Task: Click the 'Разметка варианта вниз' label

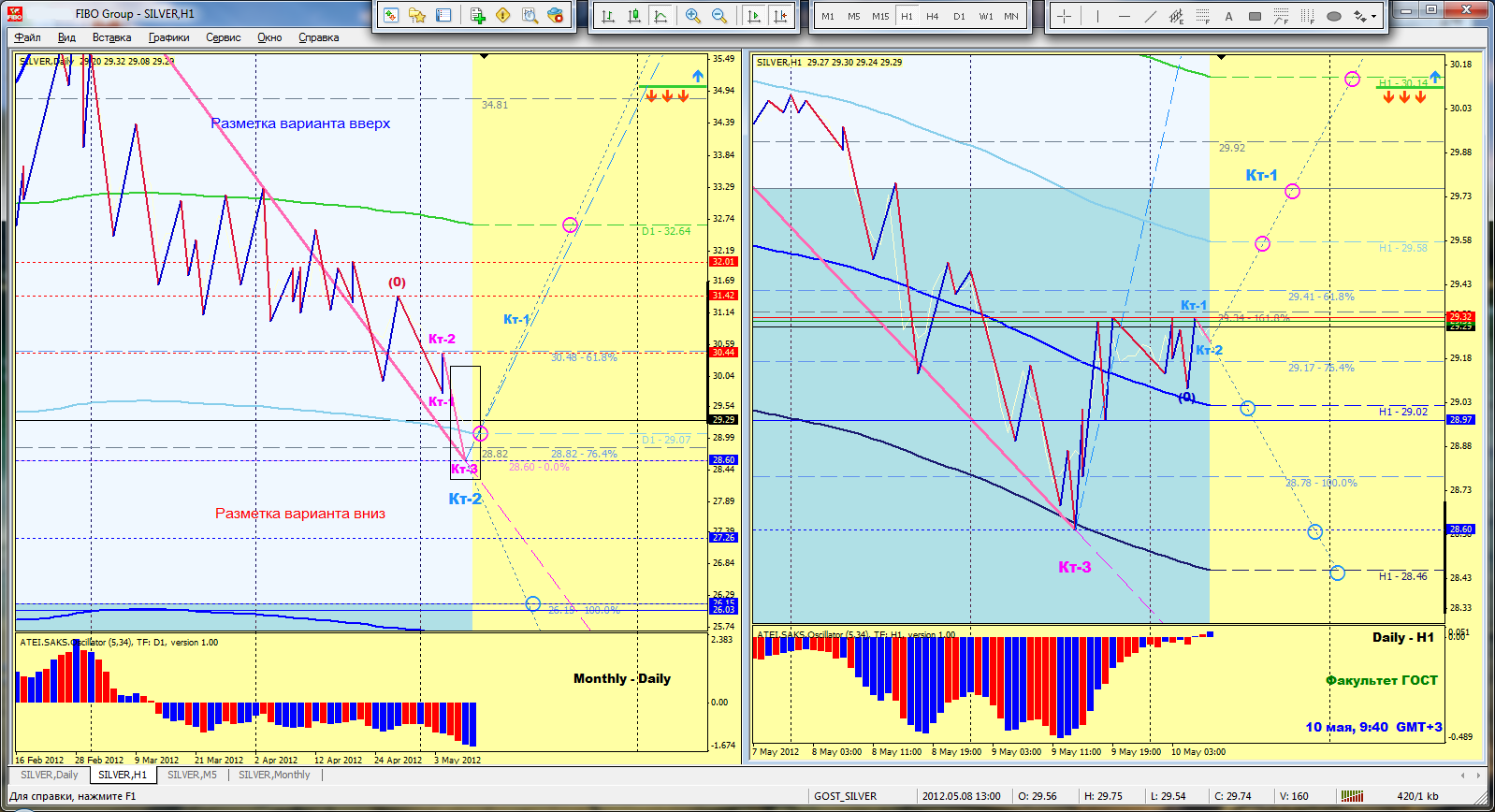Action: tap(300, 514)
